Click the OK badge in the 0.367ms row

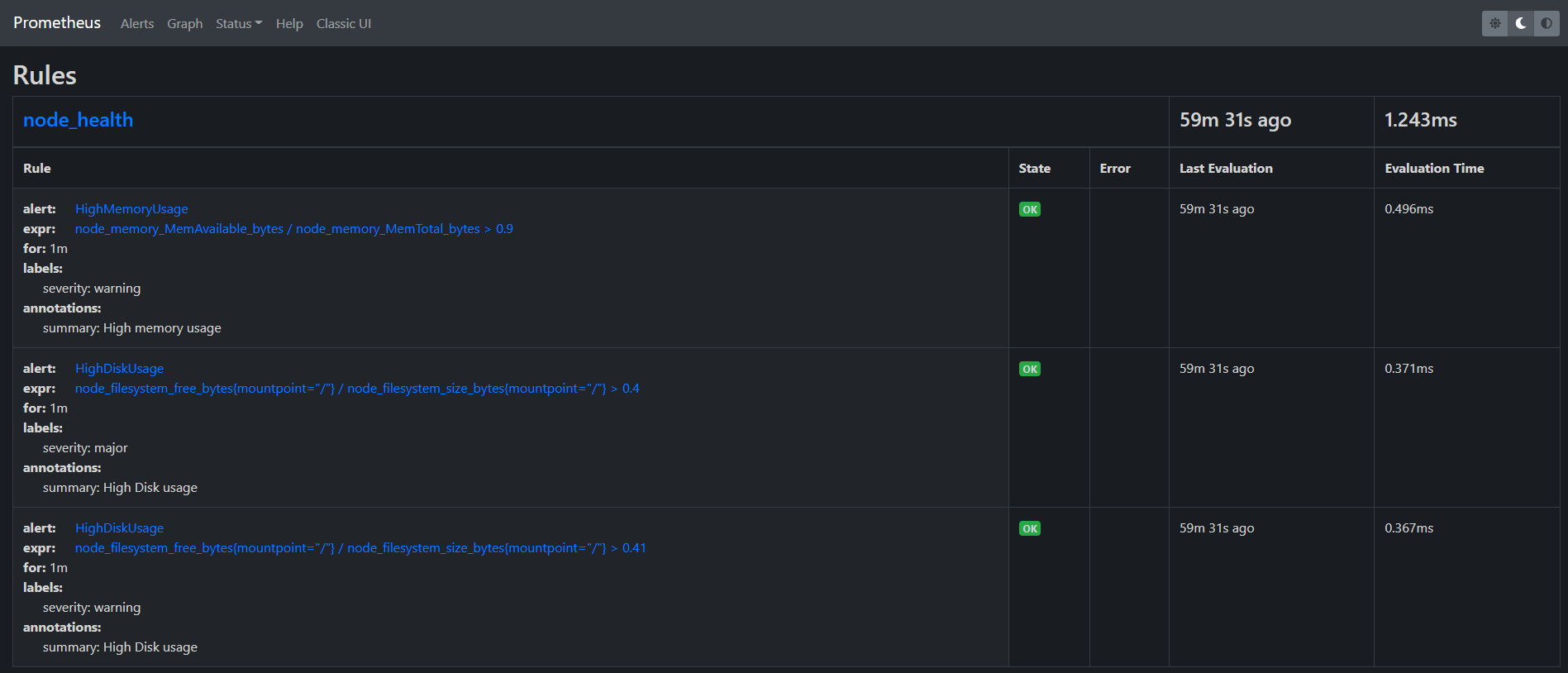[1030, 528]
